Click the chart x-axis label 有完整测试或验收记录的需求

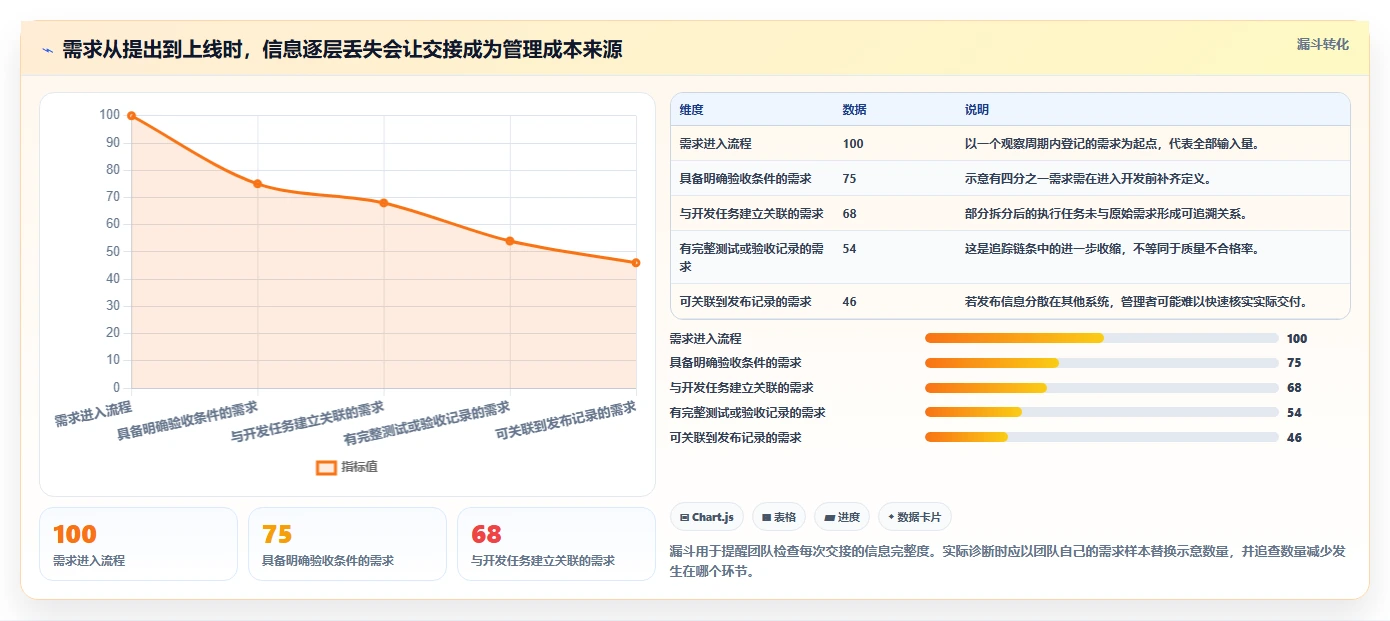click(x=427, y=423)
